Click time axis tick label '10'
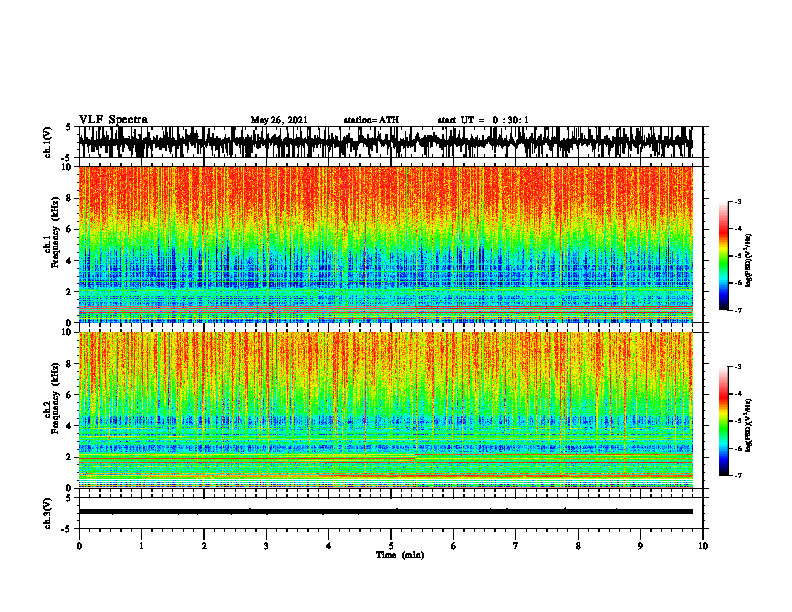The image size is (792, 612). 703,546
